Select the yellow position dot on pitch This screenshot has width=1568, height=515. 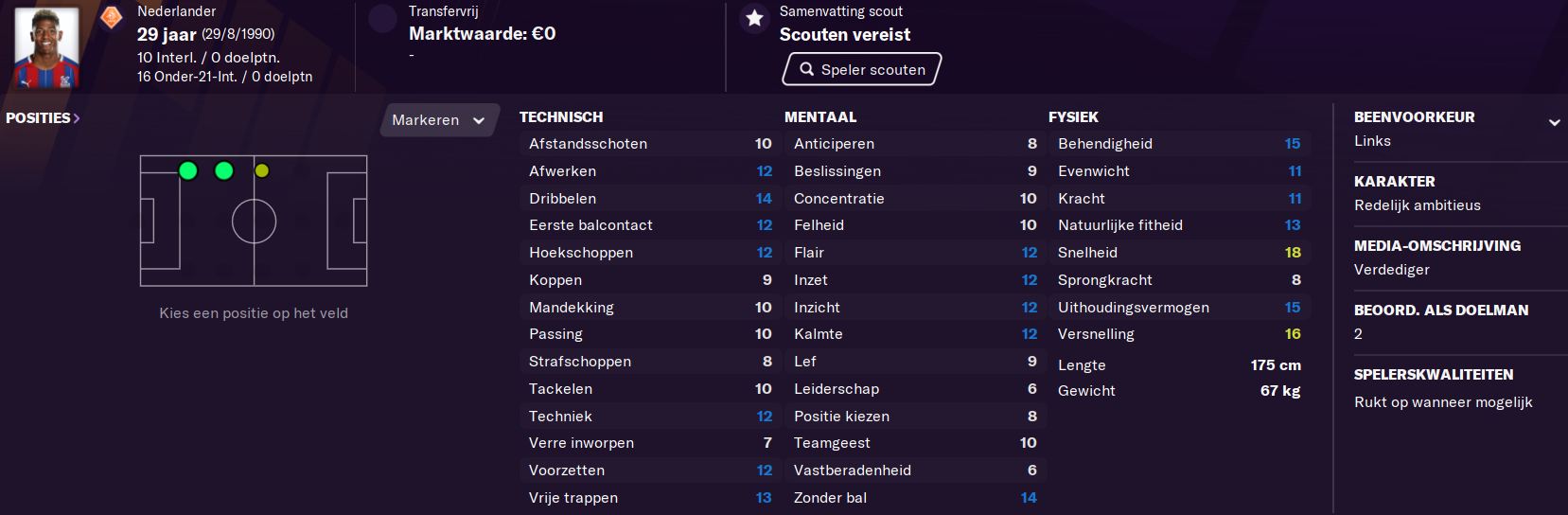262,170
